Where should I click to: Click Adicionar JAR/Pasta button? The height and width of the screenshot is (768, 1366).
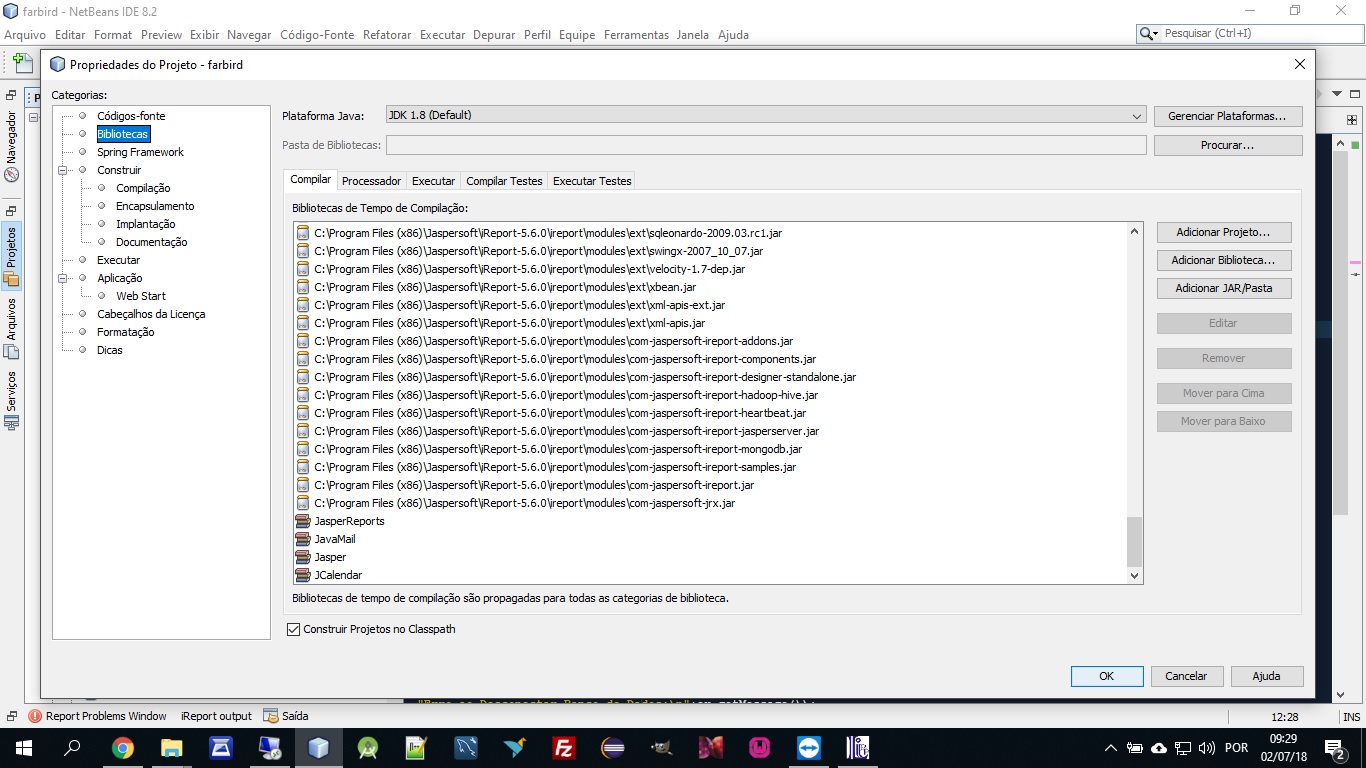1223,288
